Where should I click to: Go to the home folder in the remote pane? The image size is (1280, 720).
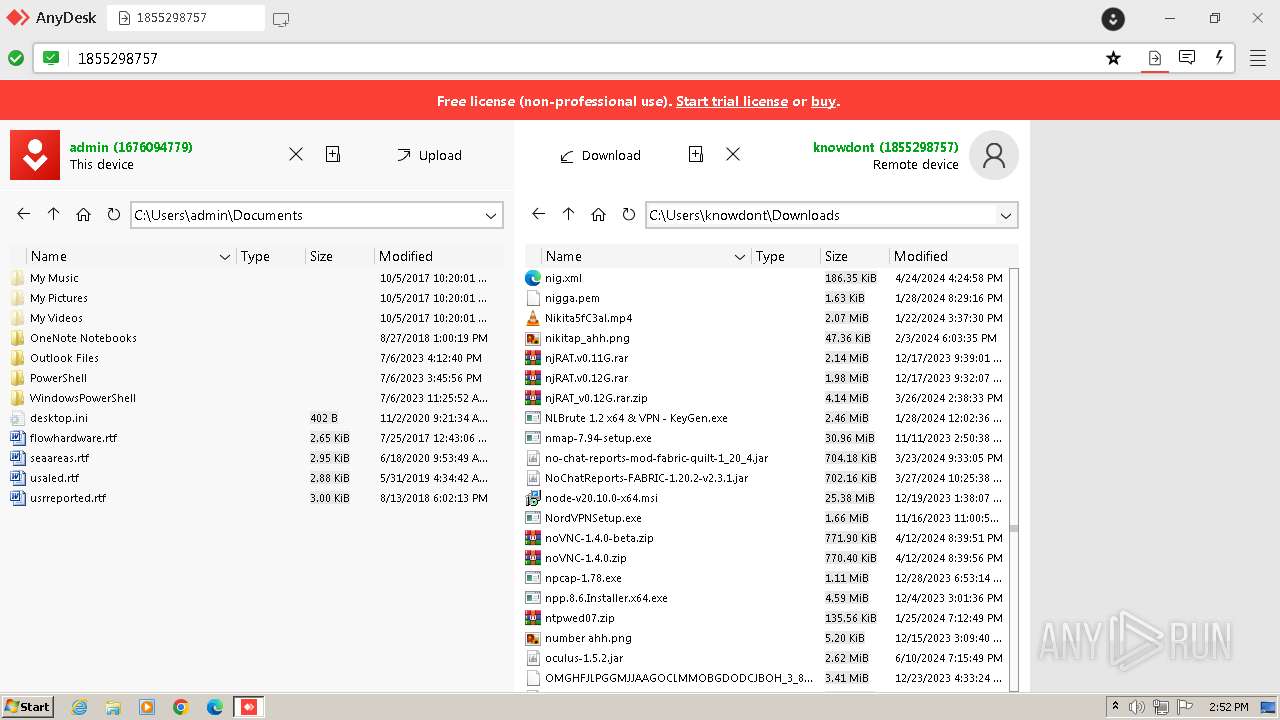point(599,214)
